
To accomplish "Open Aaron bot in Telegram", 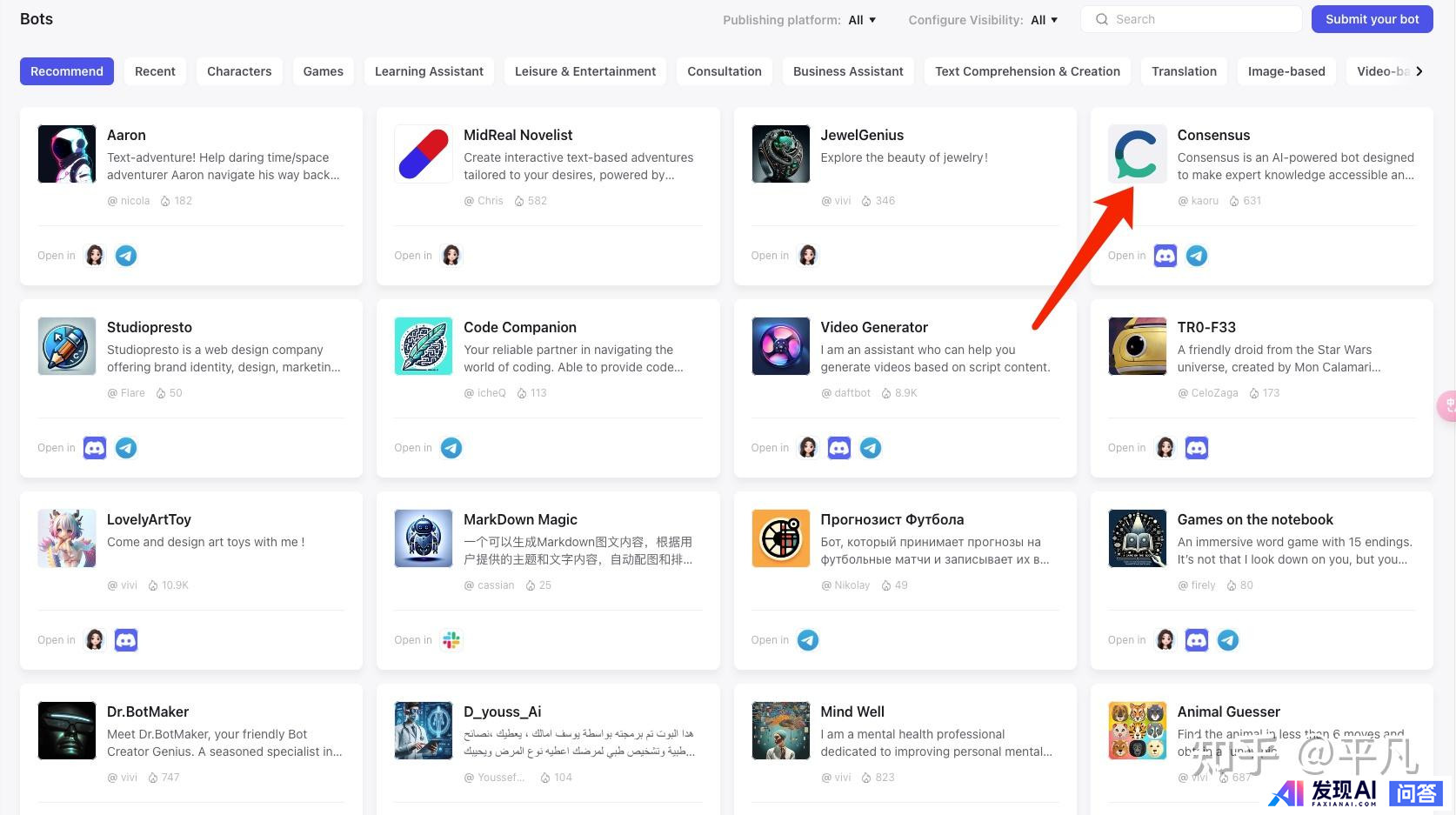I will [126, 256].
